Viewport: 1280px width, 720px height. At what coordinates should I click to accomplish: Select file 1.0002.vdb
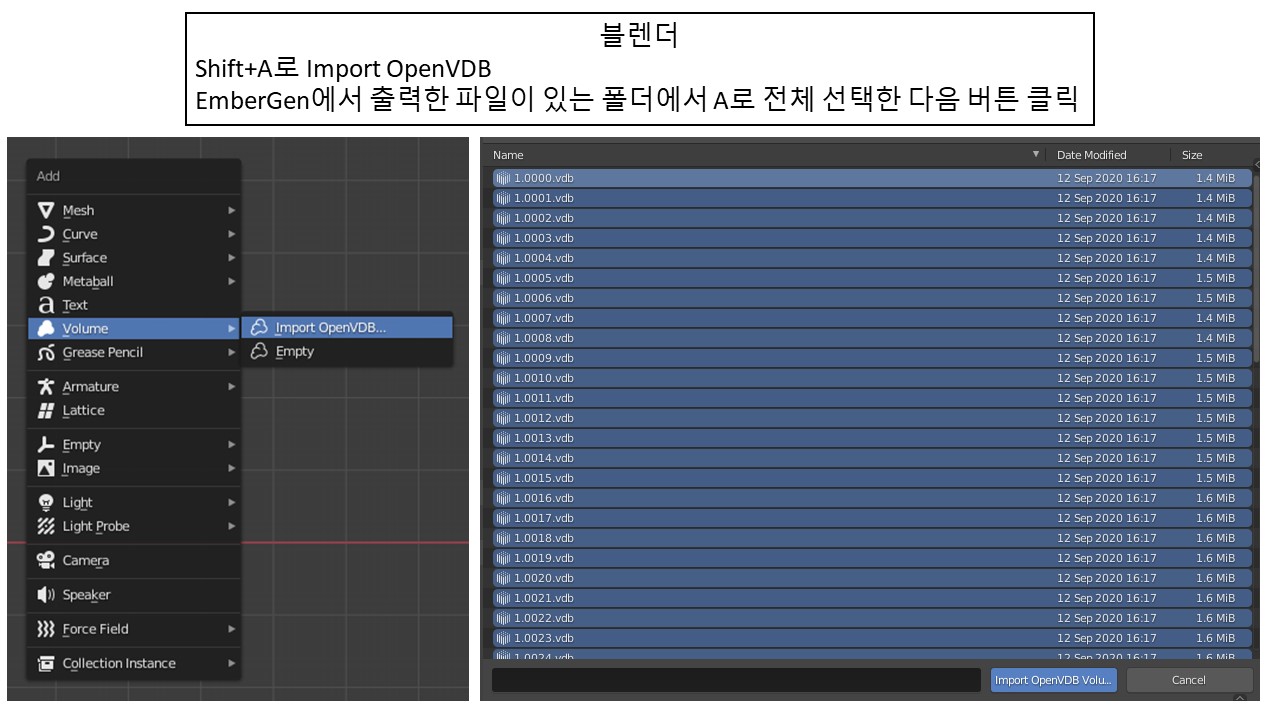pyautogui.click(x=872, y=218)
